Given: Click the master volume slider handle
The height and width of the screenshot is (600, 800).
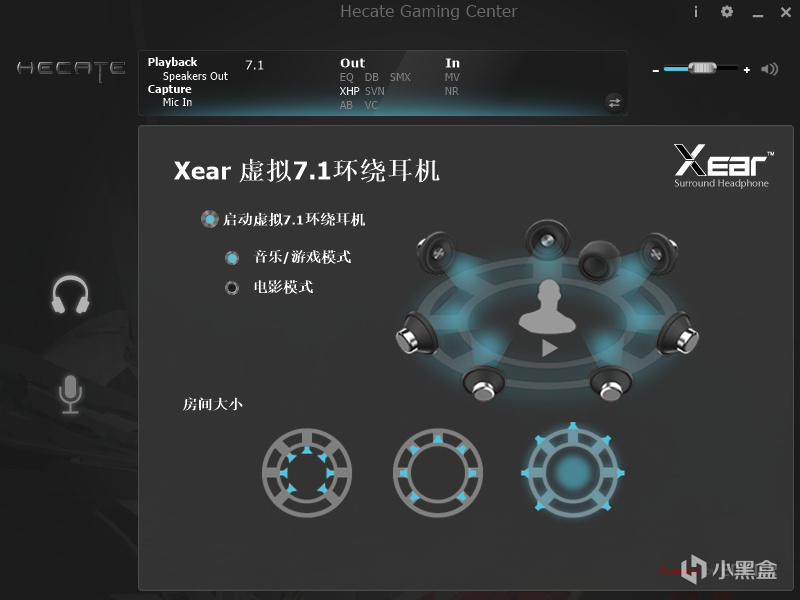Looking at the screenshot, I should click(703, 68).
